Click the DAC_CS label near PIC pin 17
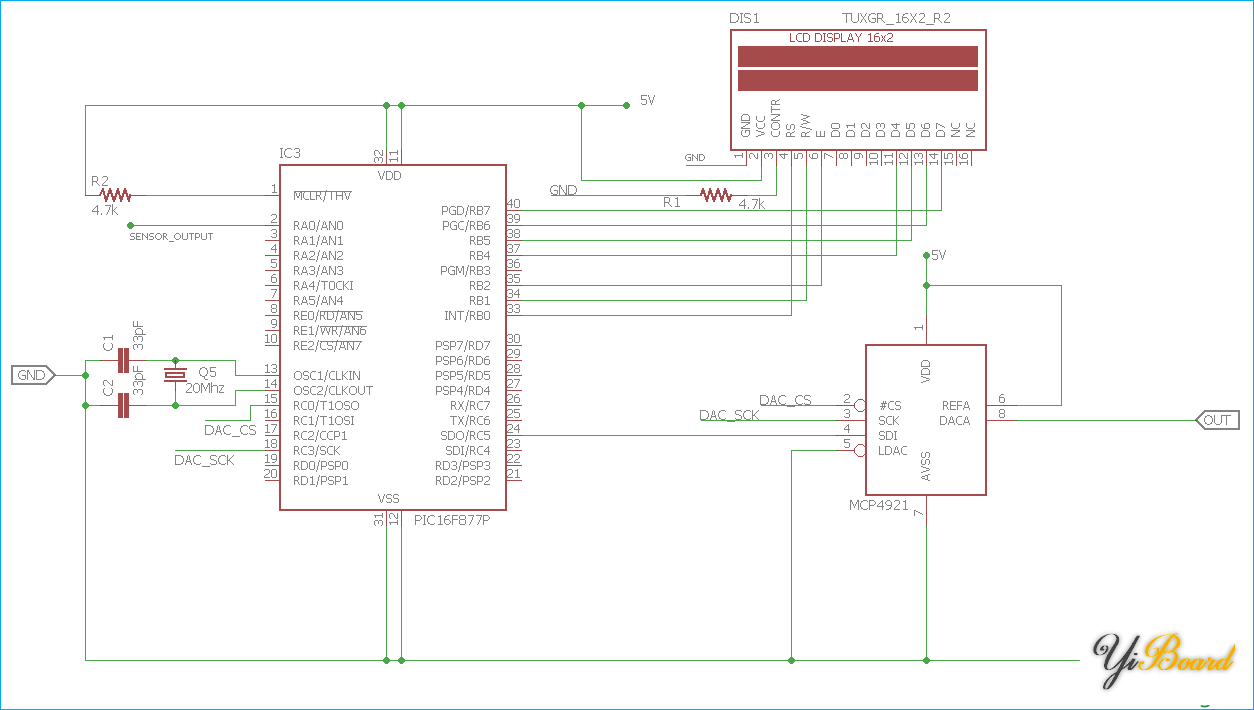This screenshot has height=710, width=1254. pyautogui.click(x=230, y=430)
